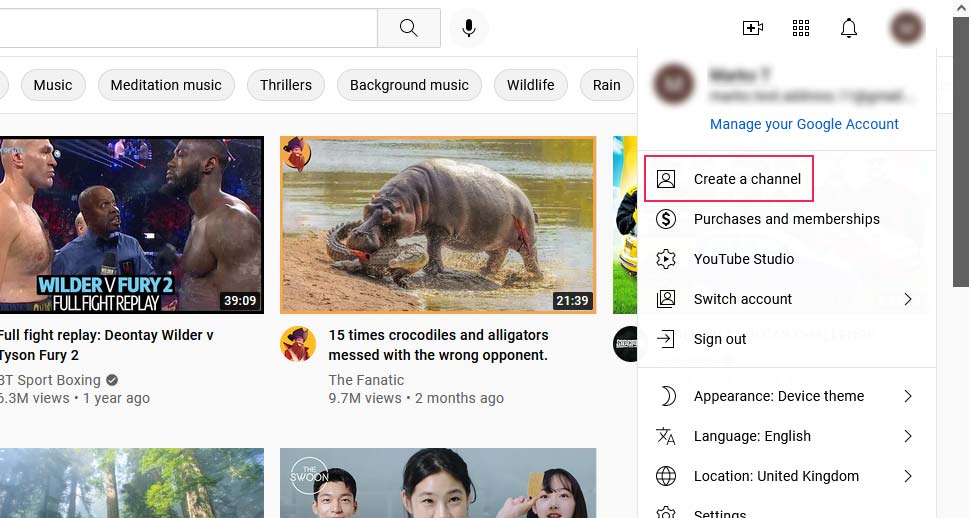Open hippo and crocodile video thumbnail
969x518 pixels.
[x=438, y=225]
